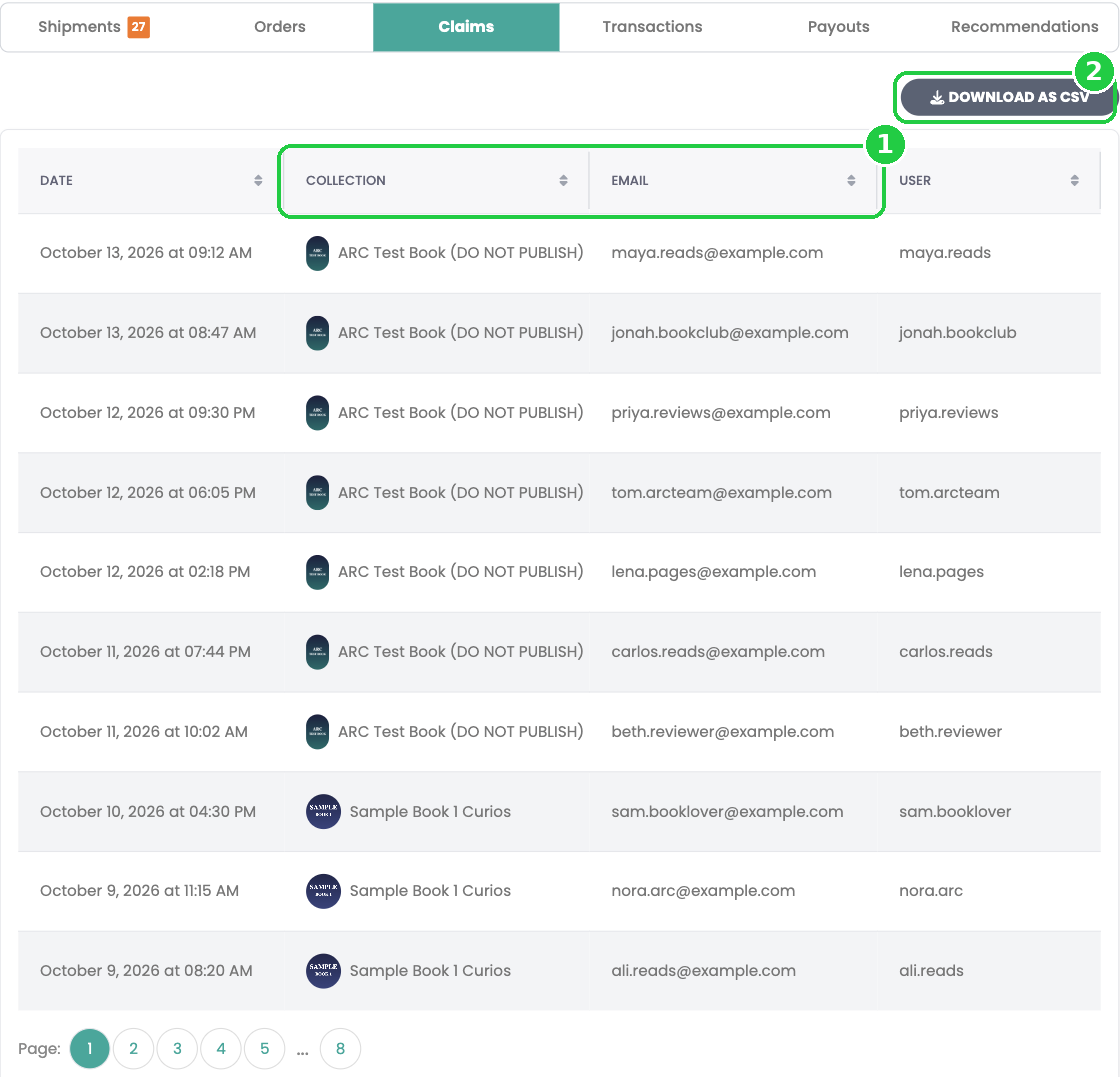Click date October 9, 2026 at 08:20 AM

point(146,971)
